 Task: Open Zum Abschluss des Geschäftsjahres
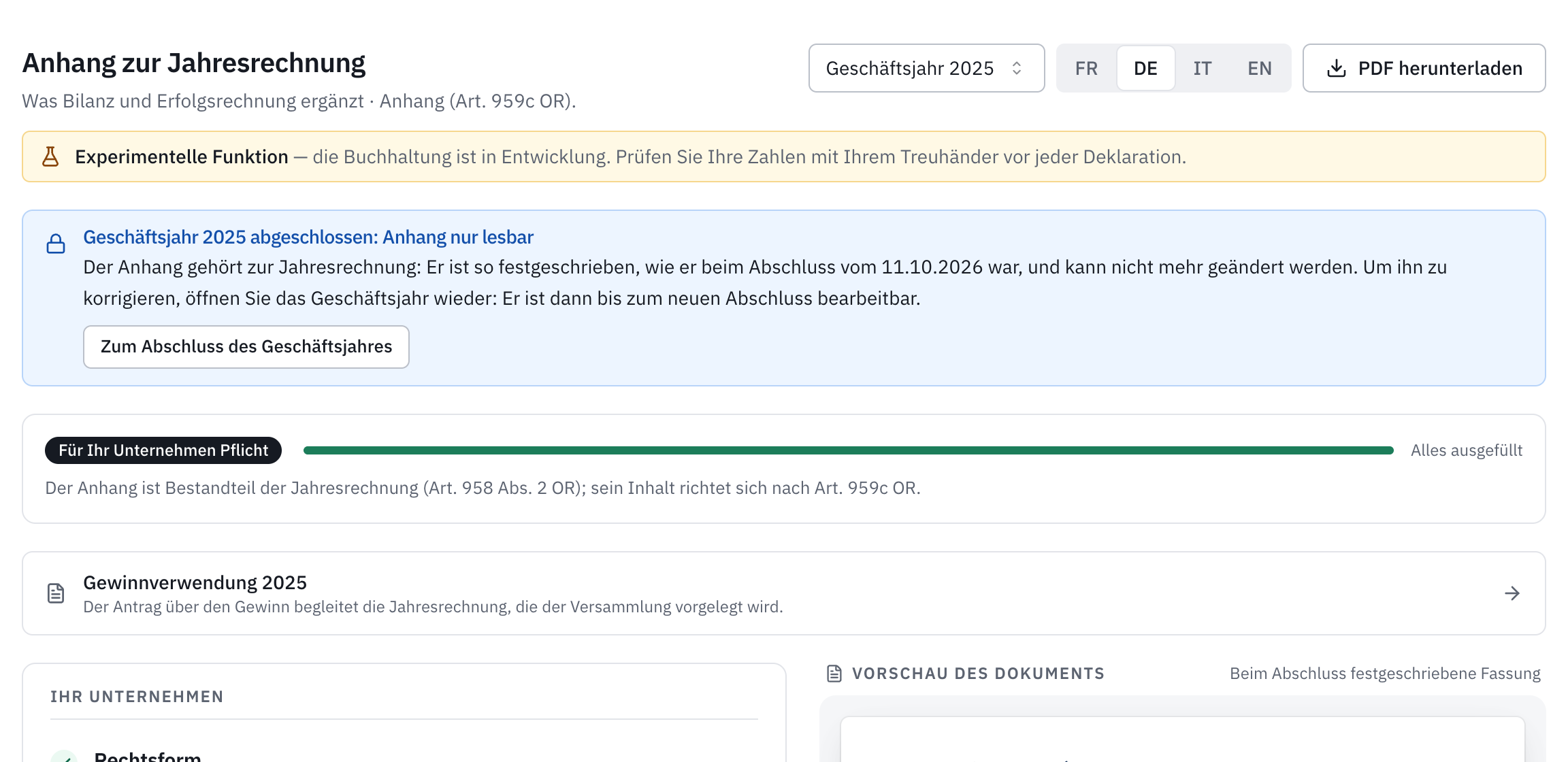point(246,347)
